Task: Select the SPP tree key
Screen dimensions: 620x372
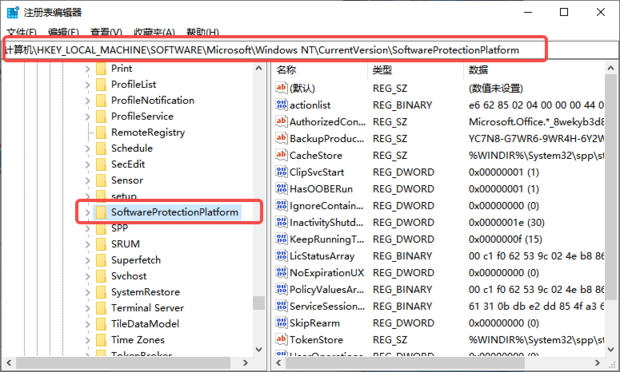Action: (x=119, y=228)
